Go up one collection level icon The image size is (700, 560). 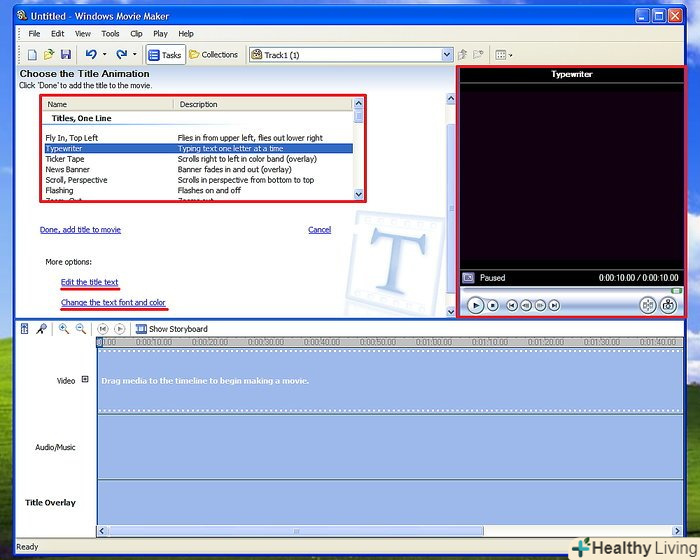(462, 55)
